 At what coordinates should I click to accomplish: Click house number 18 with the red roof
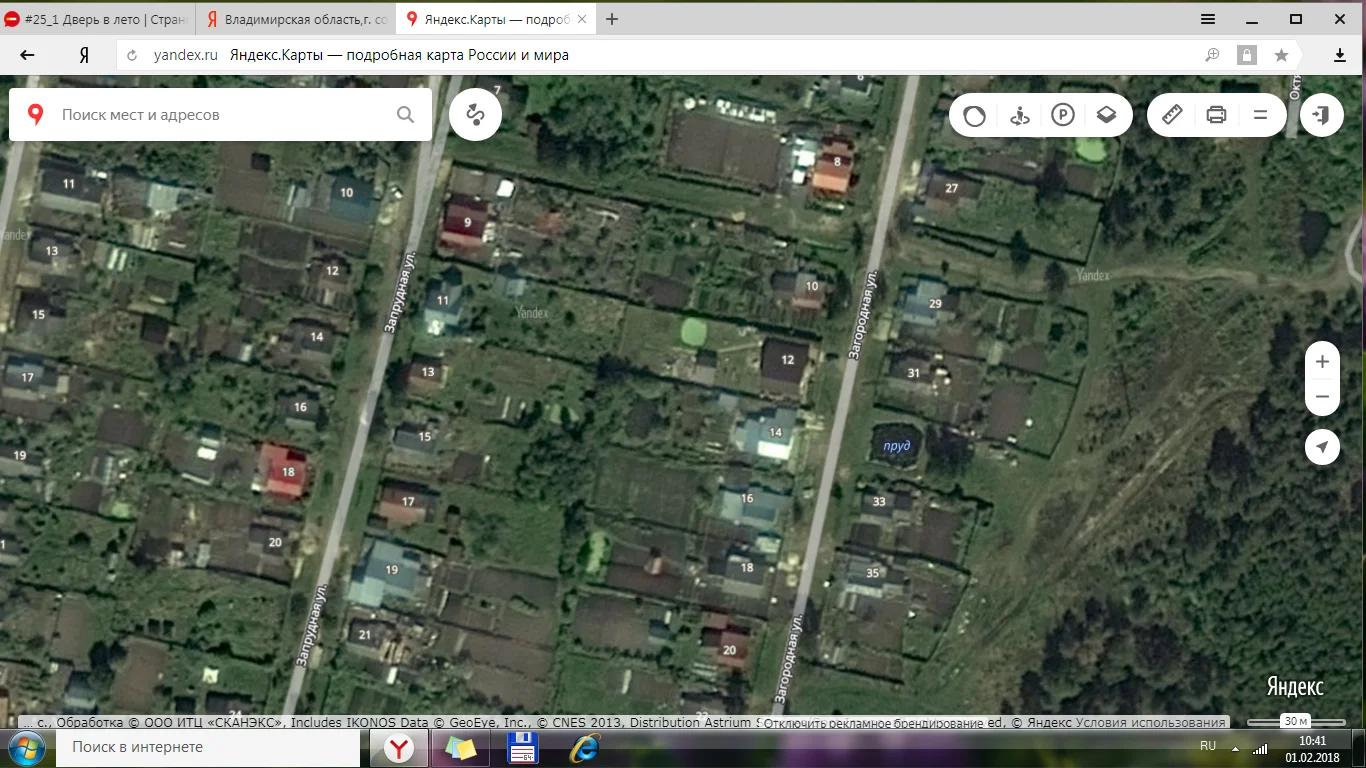pos(288,471)
